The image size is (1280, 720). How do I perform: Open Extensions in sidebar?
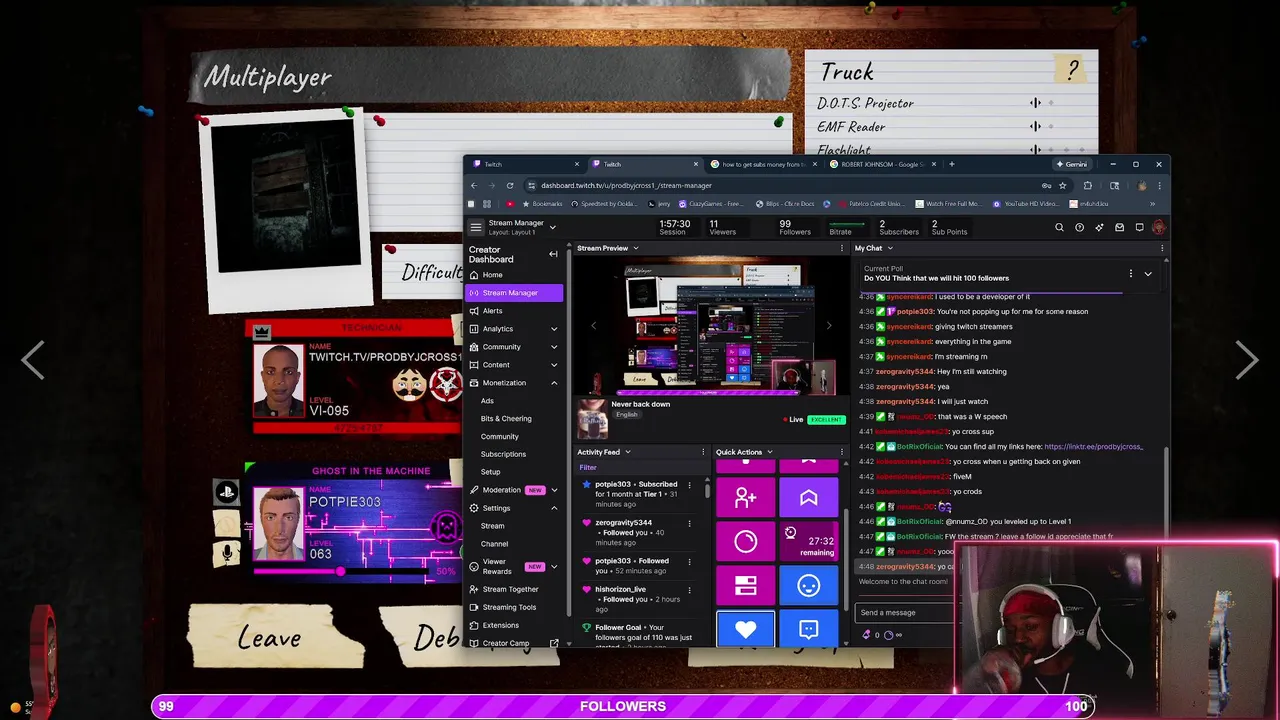(x=513, y=625)
